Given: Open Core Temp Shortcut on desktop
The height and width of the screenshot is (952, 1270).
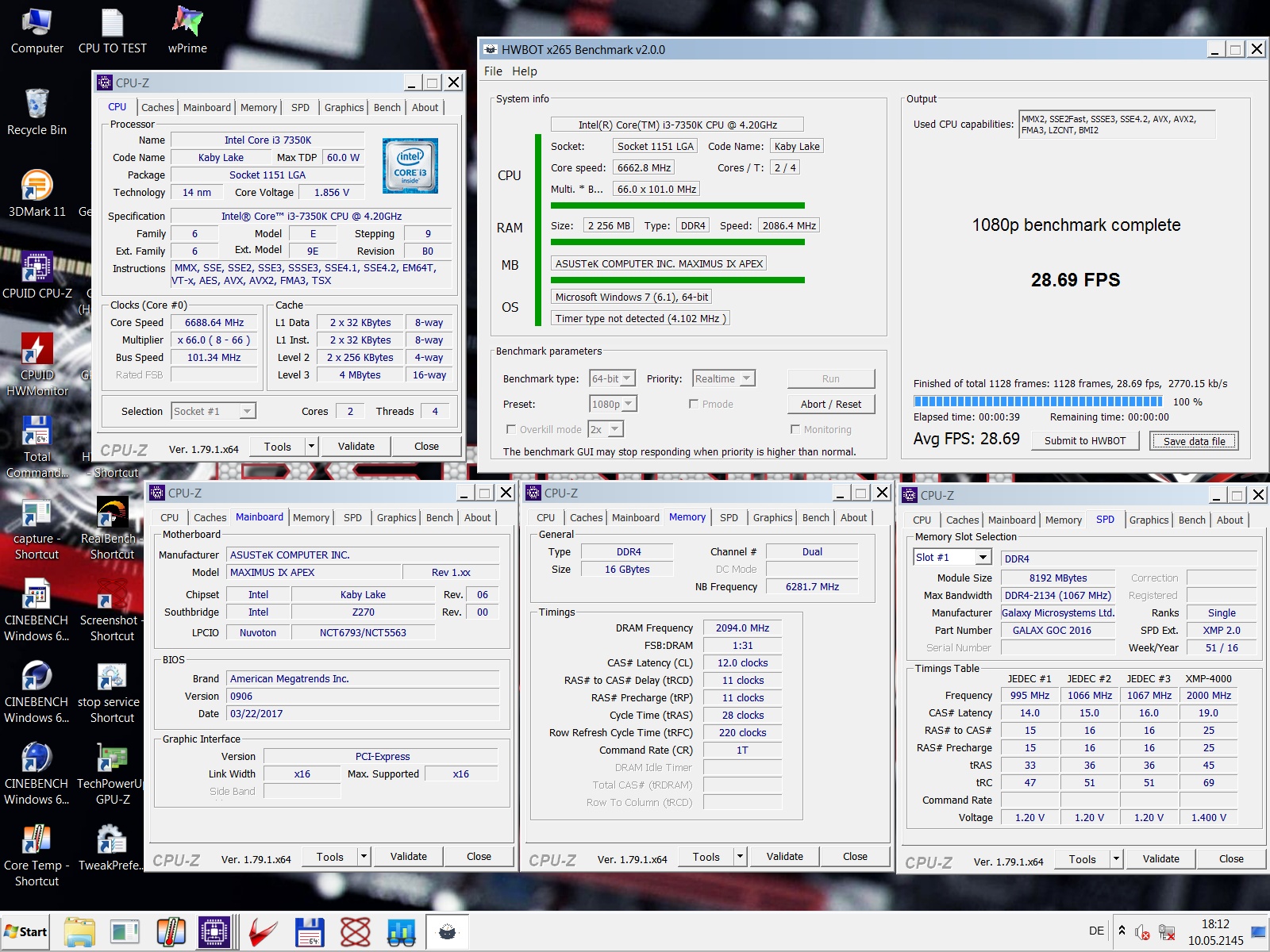Looking at the screenshot, I should point(37,856).
